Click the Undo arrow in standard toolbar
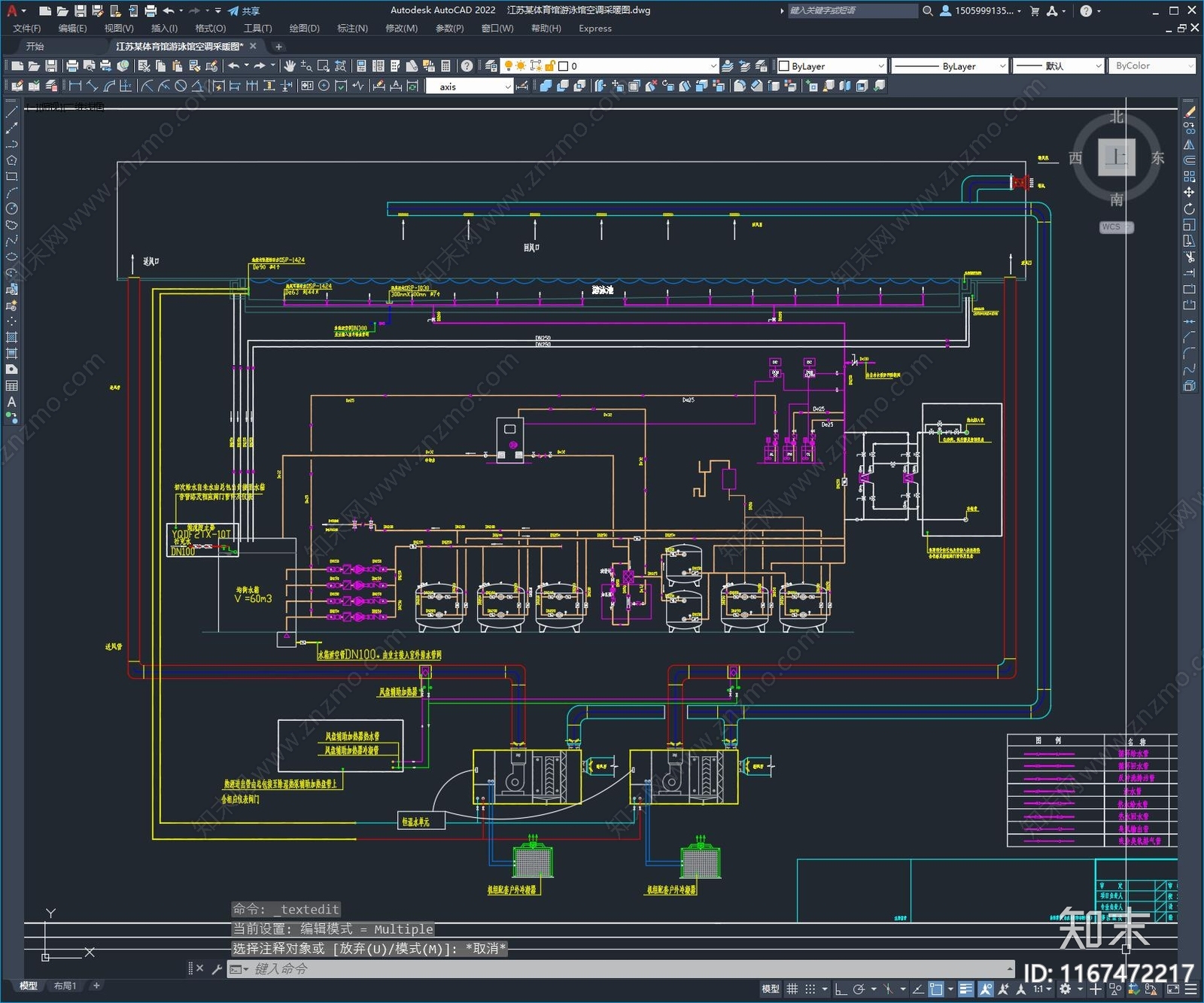 point(234,66)
